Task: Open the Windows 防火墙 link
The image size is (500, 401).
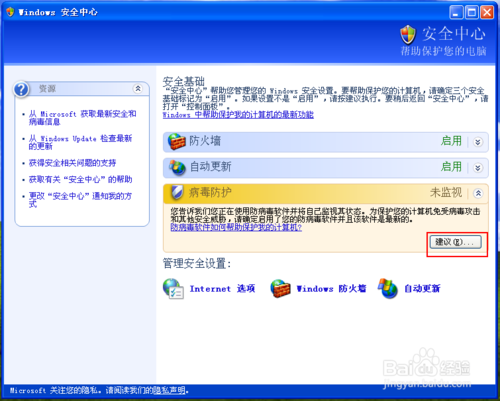Action: (331, 289)
